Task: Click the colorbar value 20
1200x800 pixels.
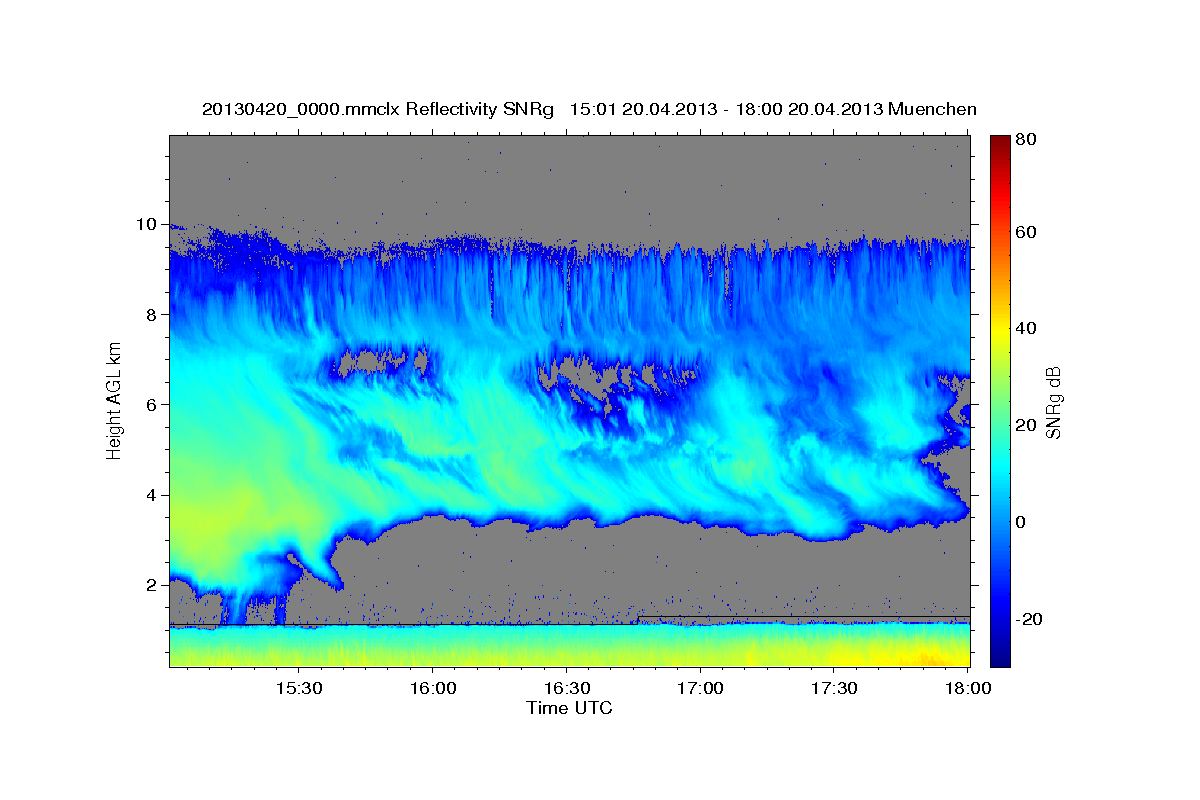Action: 1025,425
